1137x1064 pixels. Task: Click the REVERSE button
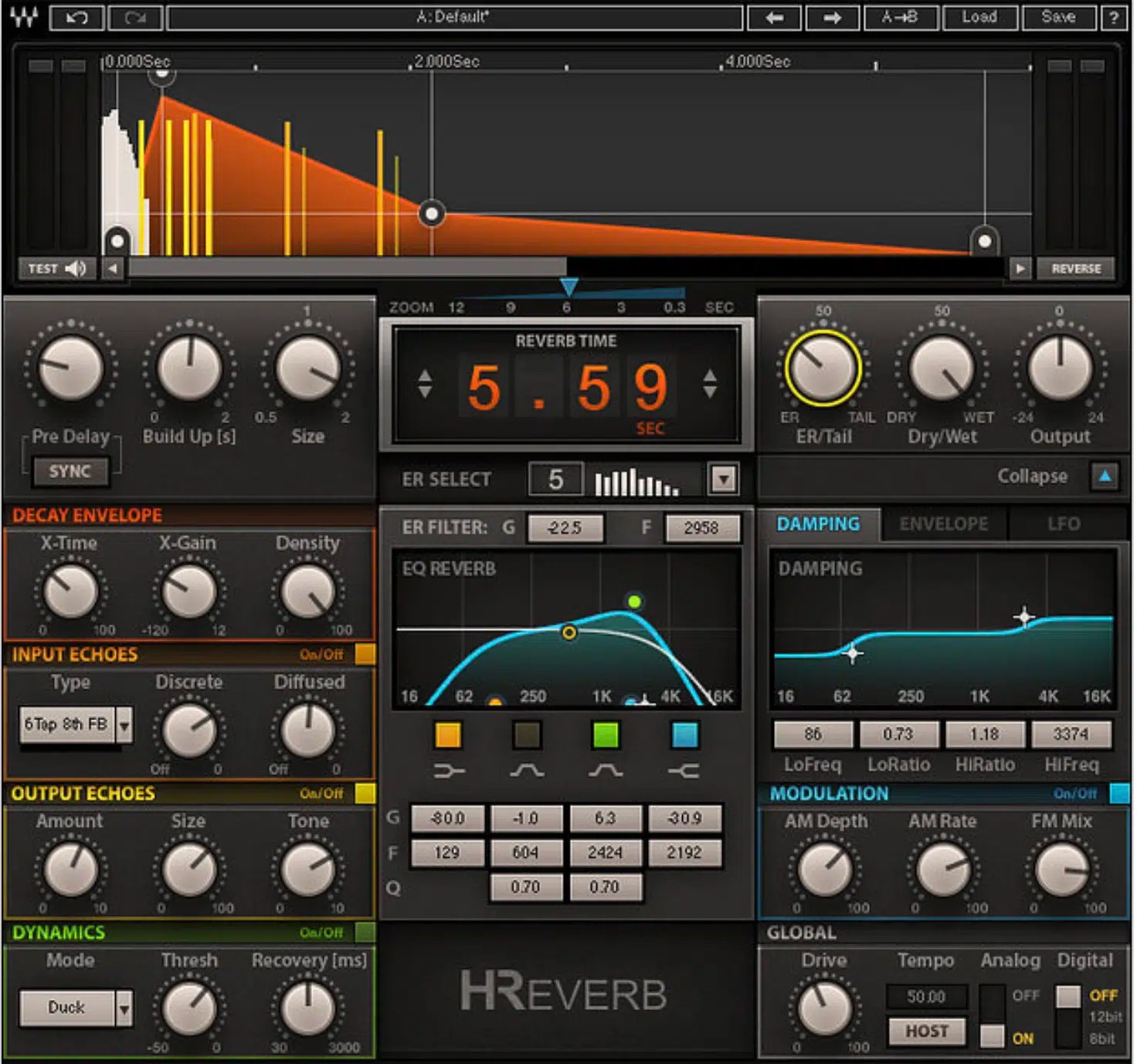point(1075,269)
